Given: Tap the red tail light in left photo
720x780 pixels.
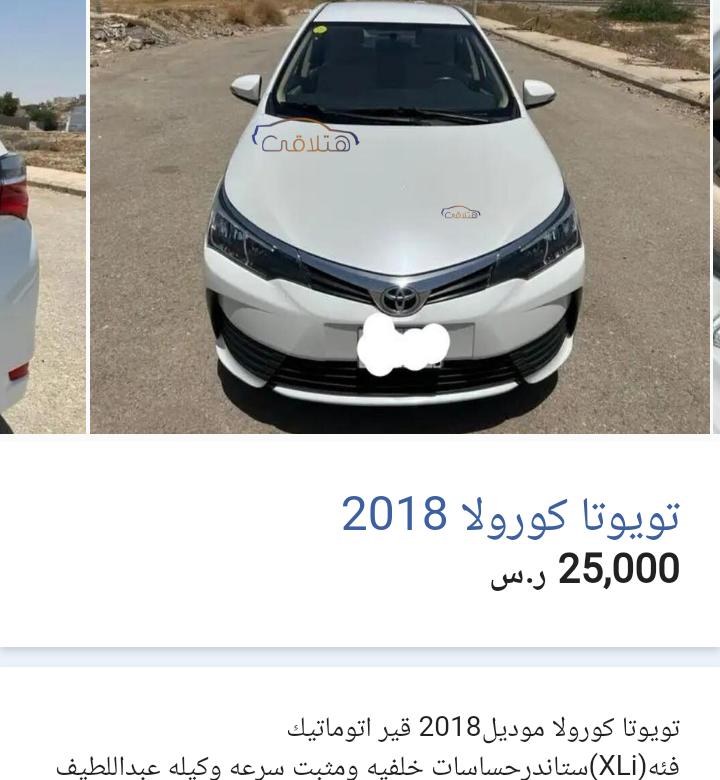Looking at the screenshot, I should point(12,186).
